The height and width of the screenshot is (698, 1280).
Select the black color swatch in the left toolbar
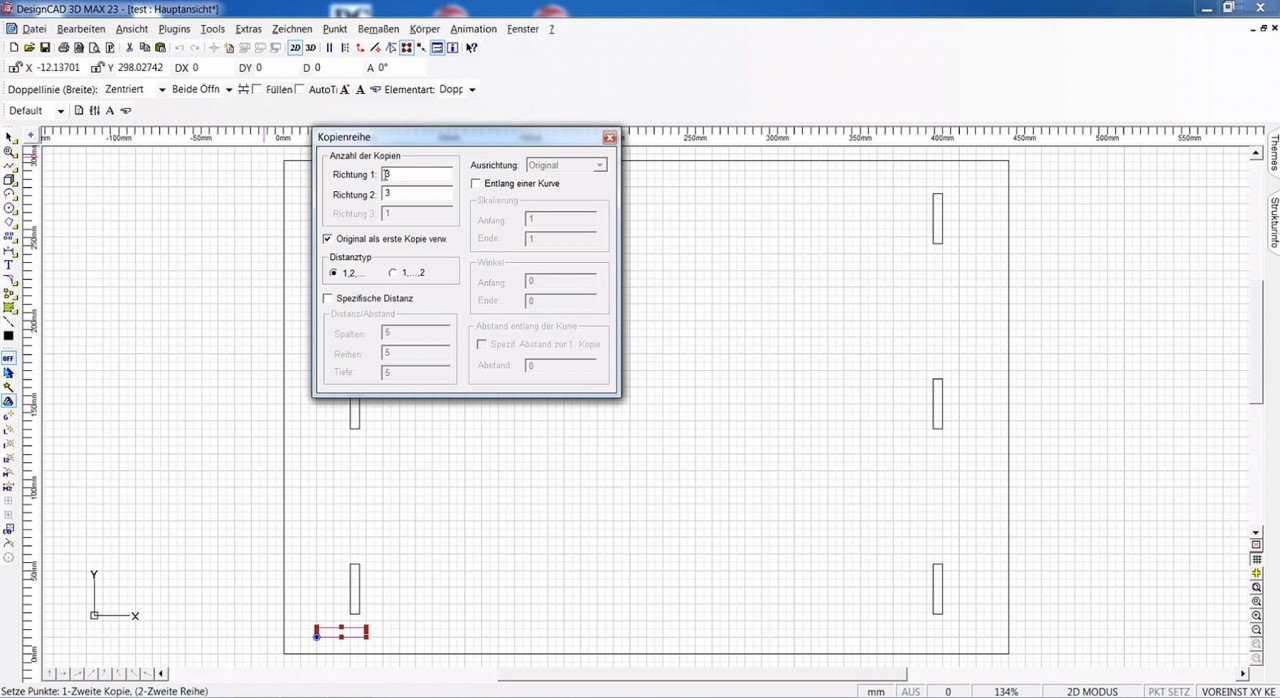tap(10, 334)
